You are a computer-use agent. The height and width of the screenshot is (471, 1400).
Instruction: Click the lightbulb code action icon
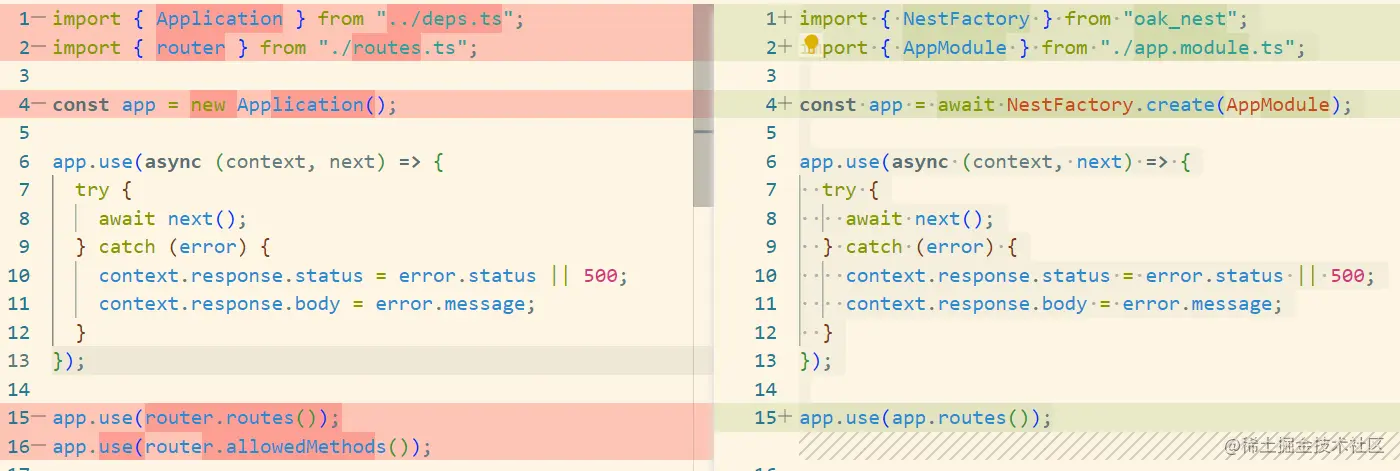click(x=811, y=44)
